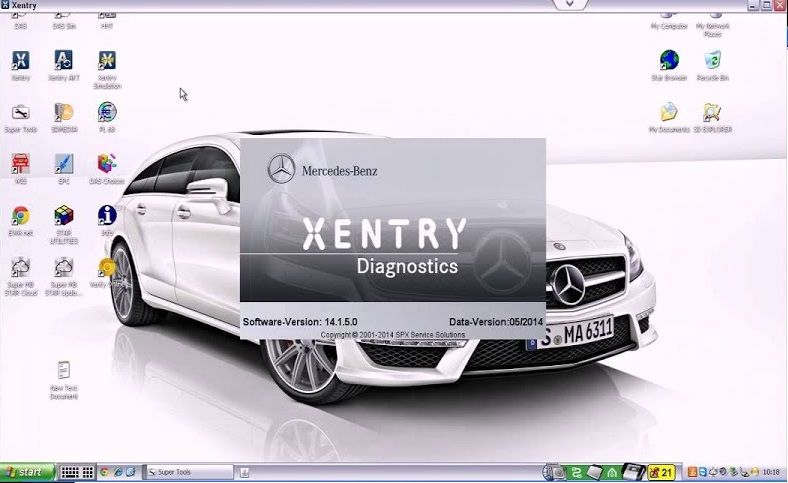Open the Xentry DIFT desktop shortcut

point(64,61)
